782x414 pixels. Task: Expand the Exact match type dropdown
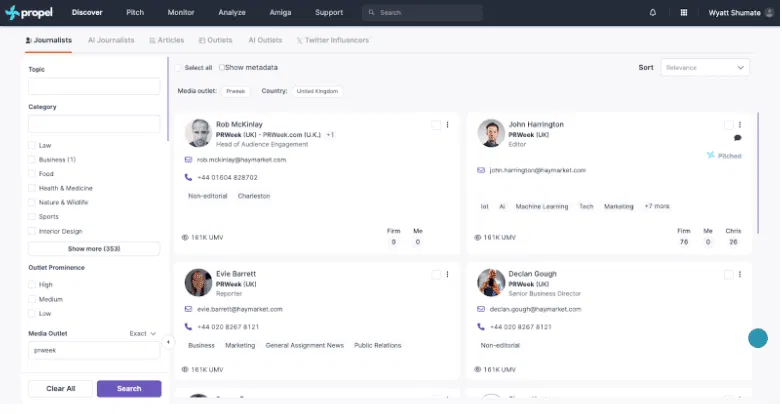point(145,334)
